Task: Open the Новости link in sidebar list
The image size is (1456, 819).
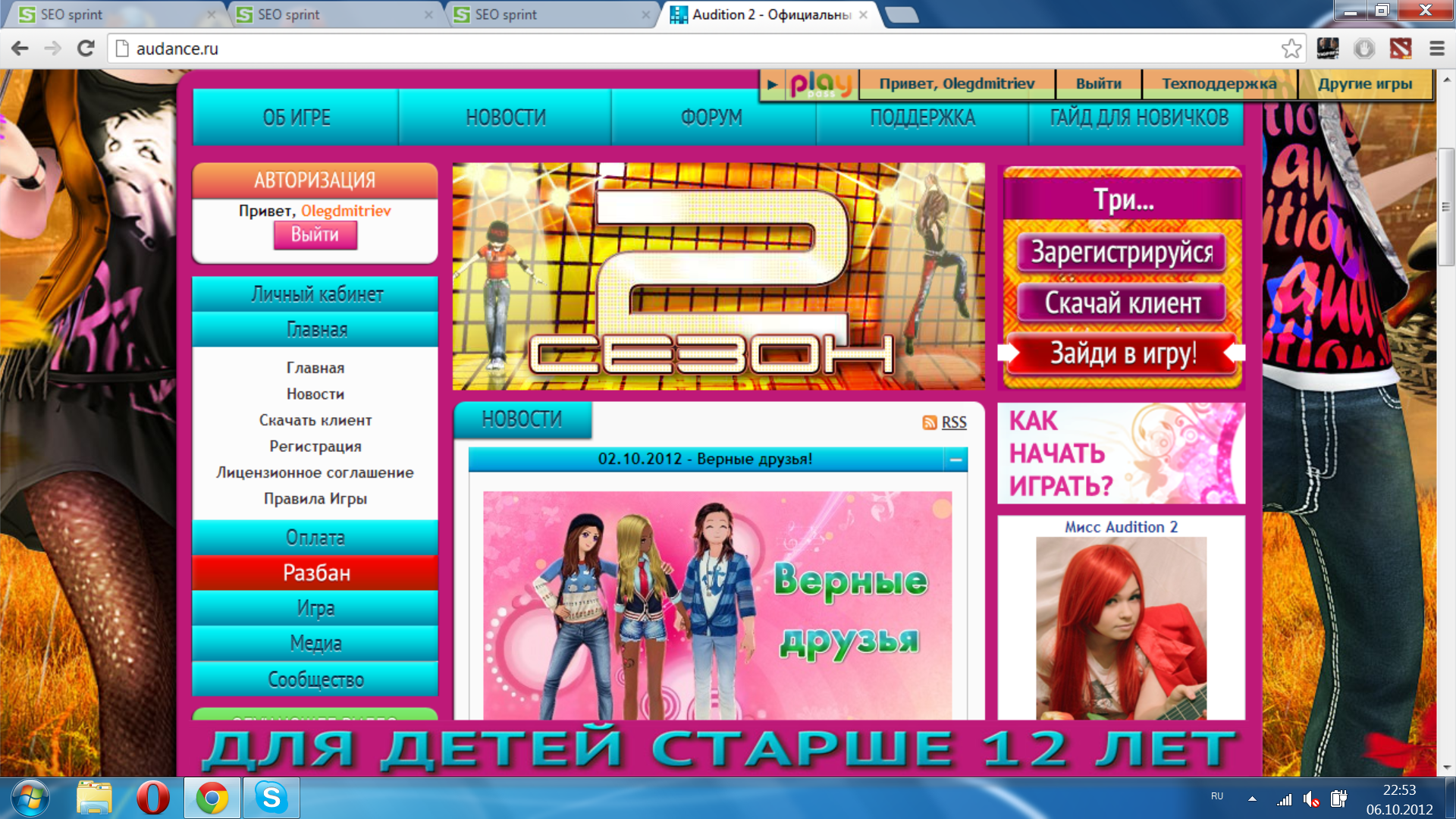Action: [315, 394]
